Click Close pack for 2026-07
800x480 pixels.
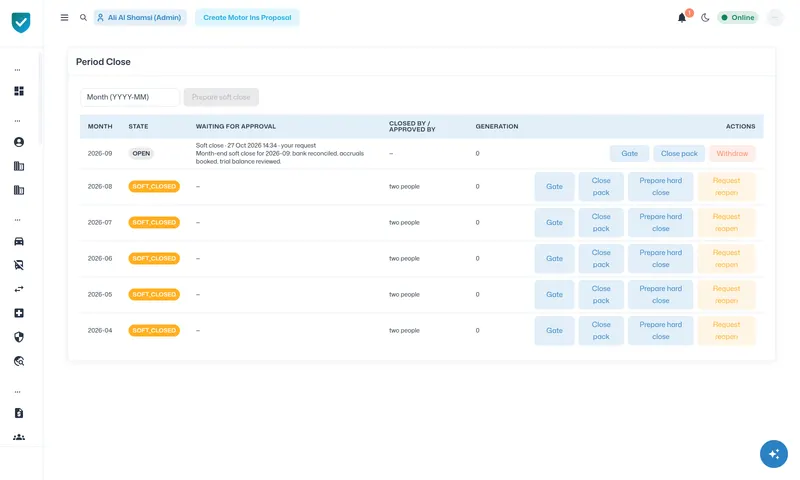(x=601, y=222)
